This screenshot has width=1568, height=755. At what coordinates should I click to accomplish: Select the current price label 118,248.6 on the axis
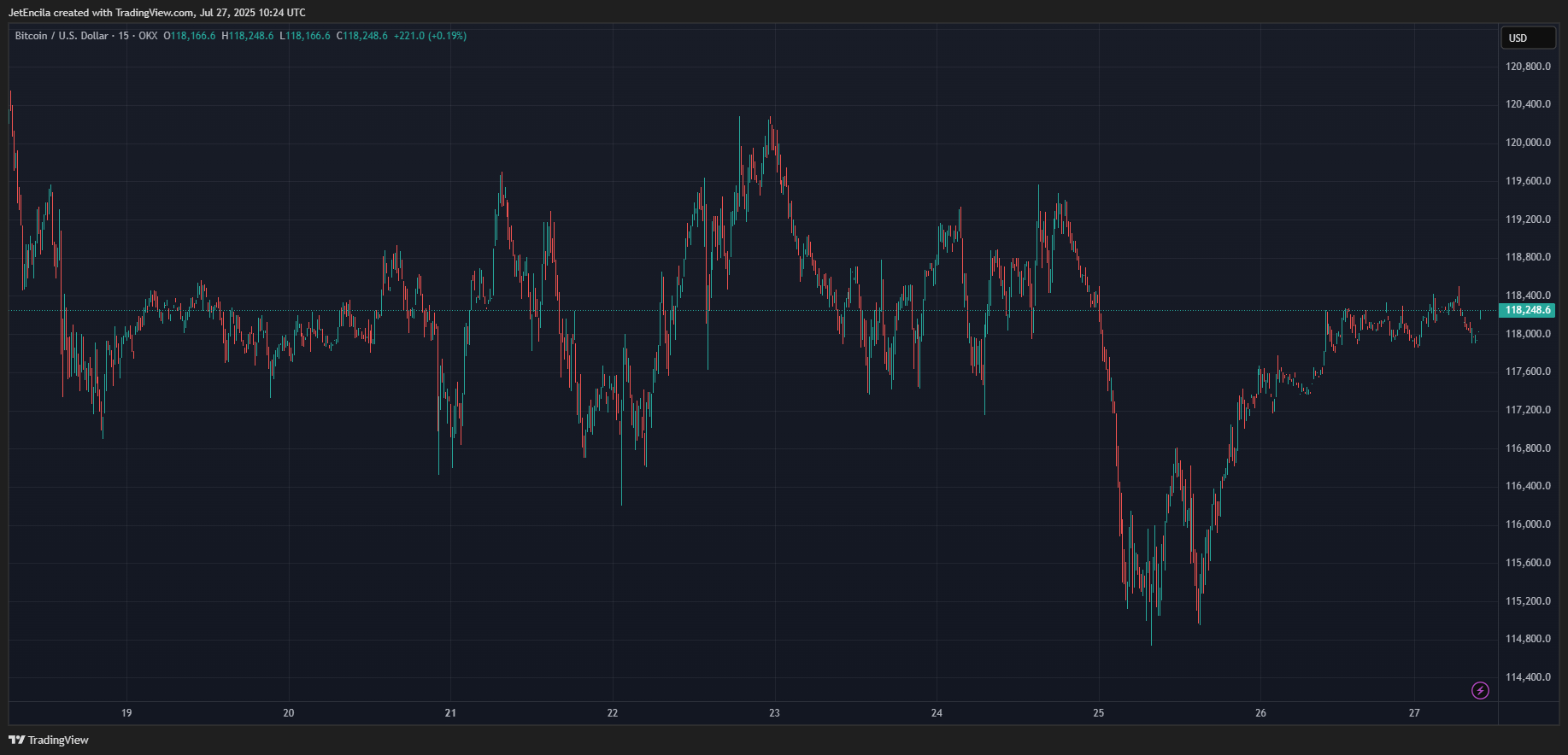coord(1527,310)
